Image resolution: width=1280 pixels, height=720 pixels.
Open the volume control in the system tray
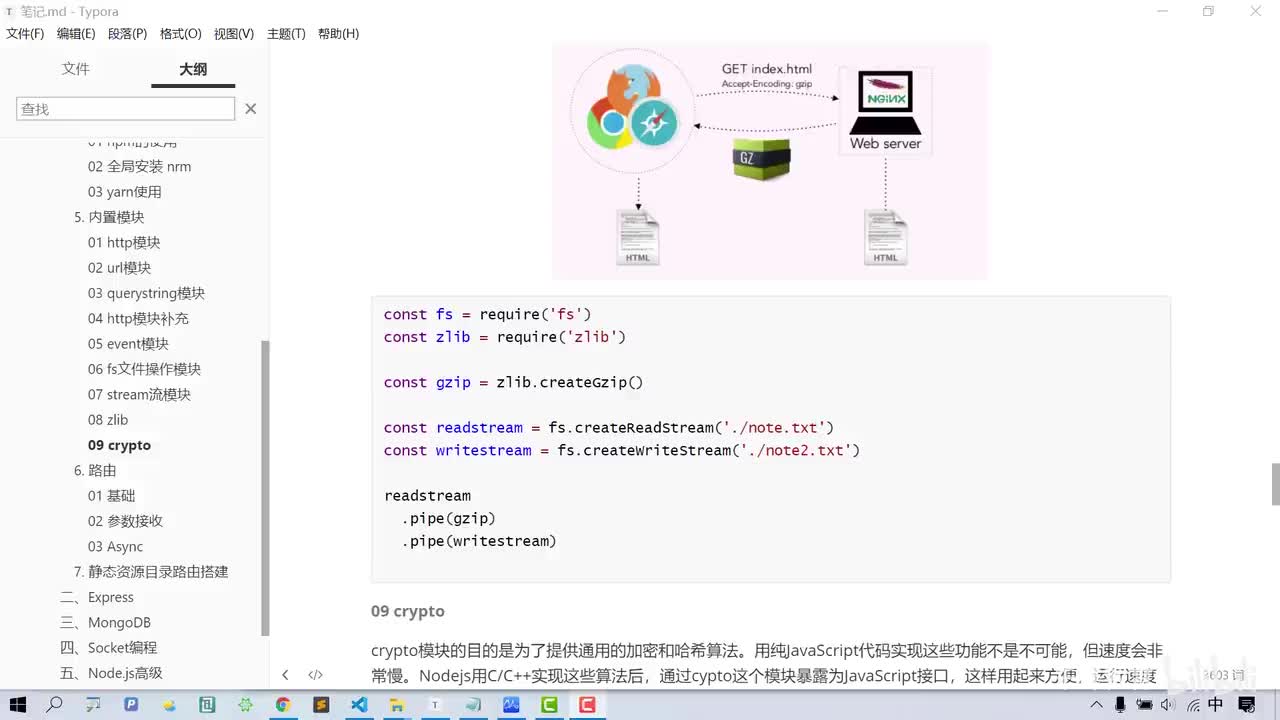coord(1169,705)
